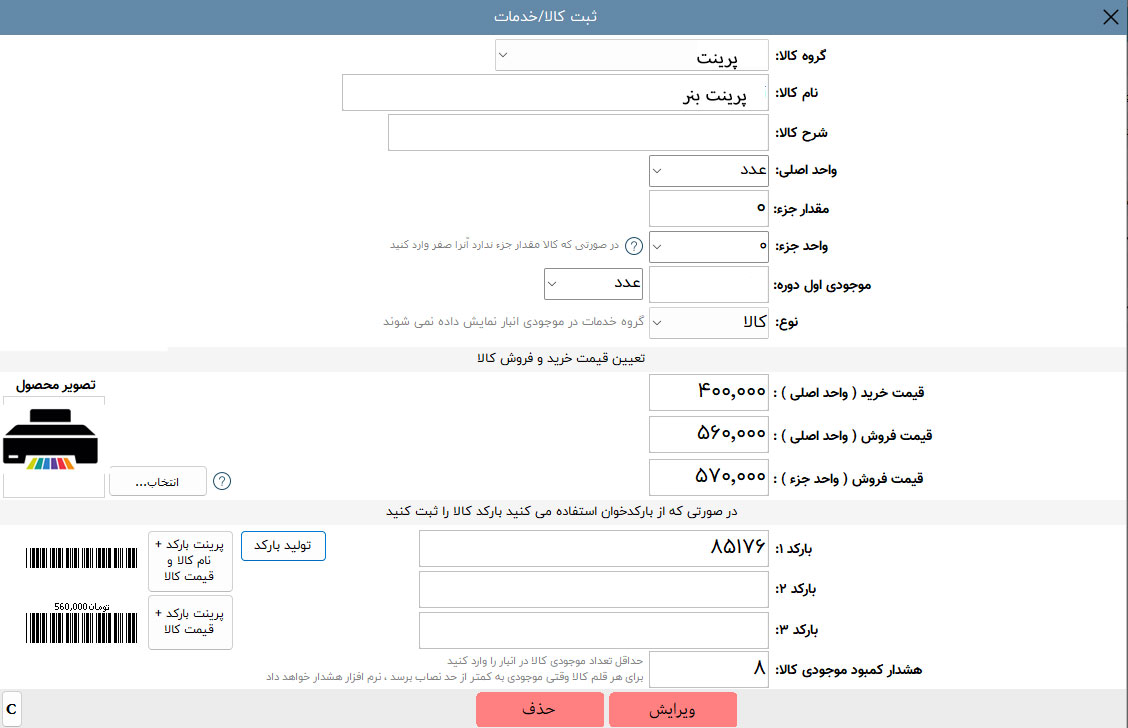Click the بارکد ۱ field showing ۸۵۱۷۶

point(593,549)
